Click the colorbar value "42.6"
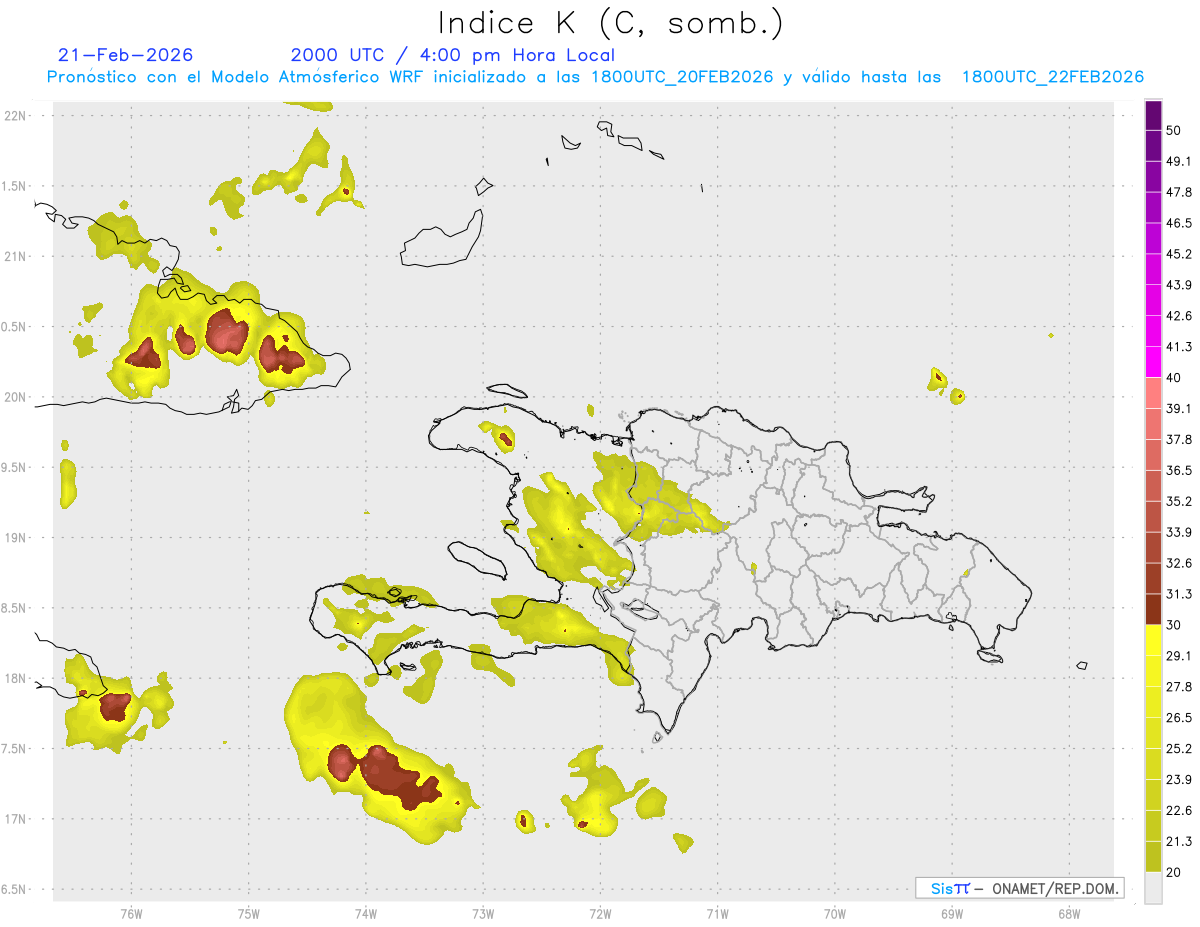 [x=1179, y=316]
